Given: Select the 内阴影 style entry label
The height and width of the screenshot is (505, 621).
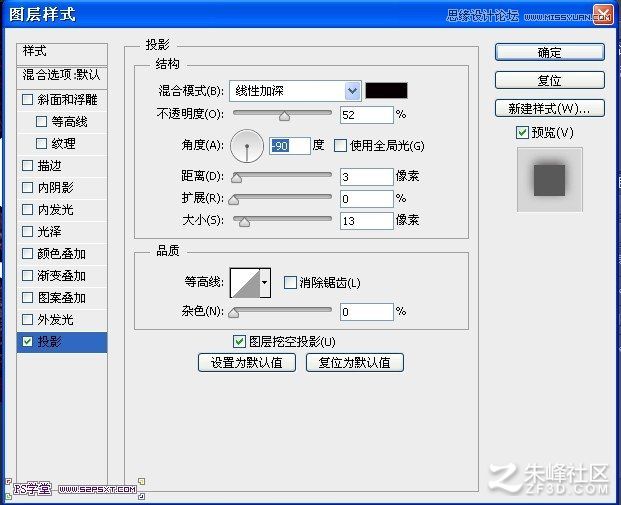Looking at the screenshot, I should tap(55, 187).
